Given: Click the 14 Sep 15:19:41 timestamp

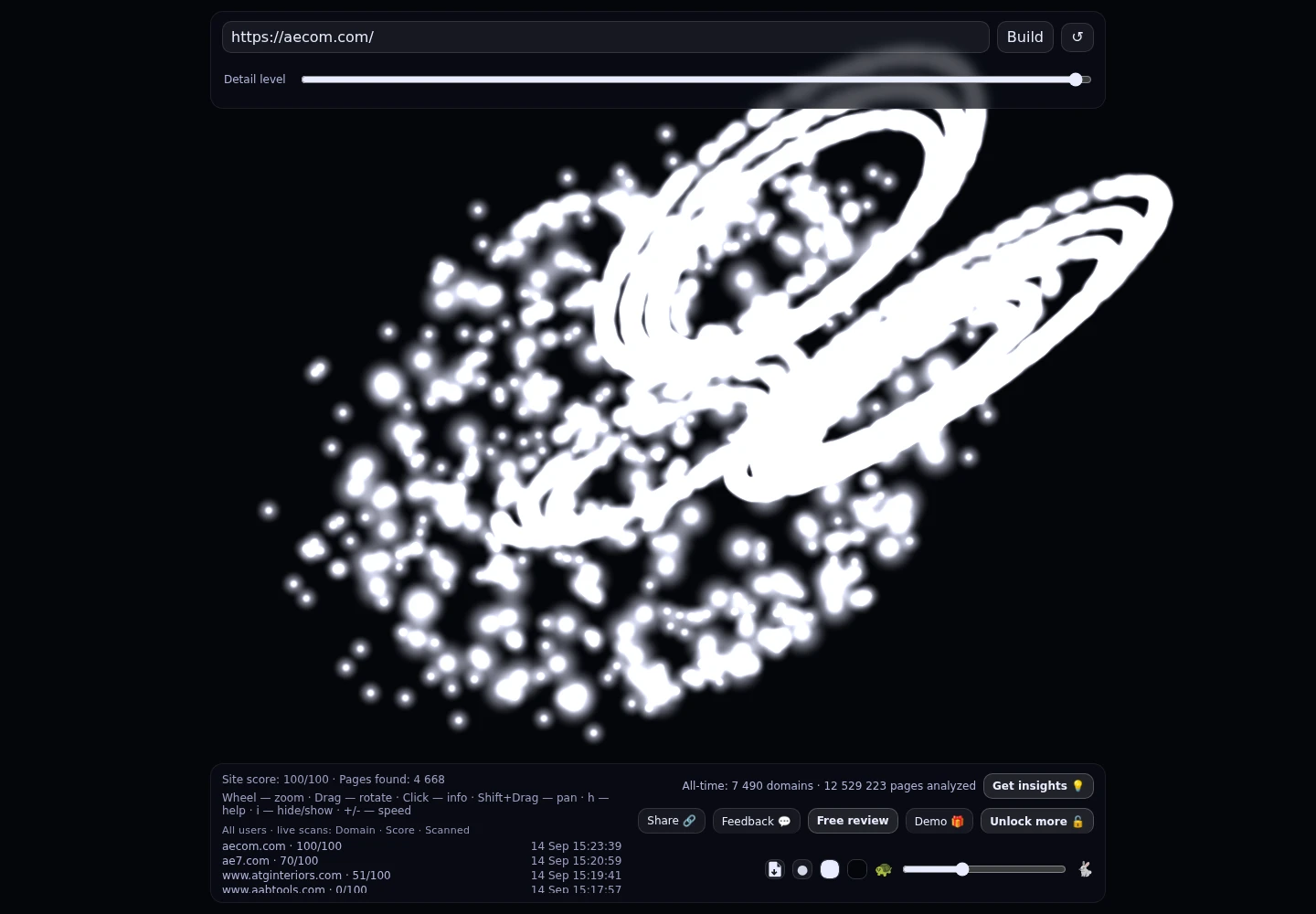Looking at the screenshot, I should [x=576, y=876].
